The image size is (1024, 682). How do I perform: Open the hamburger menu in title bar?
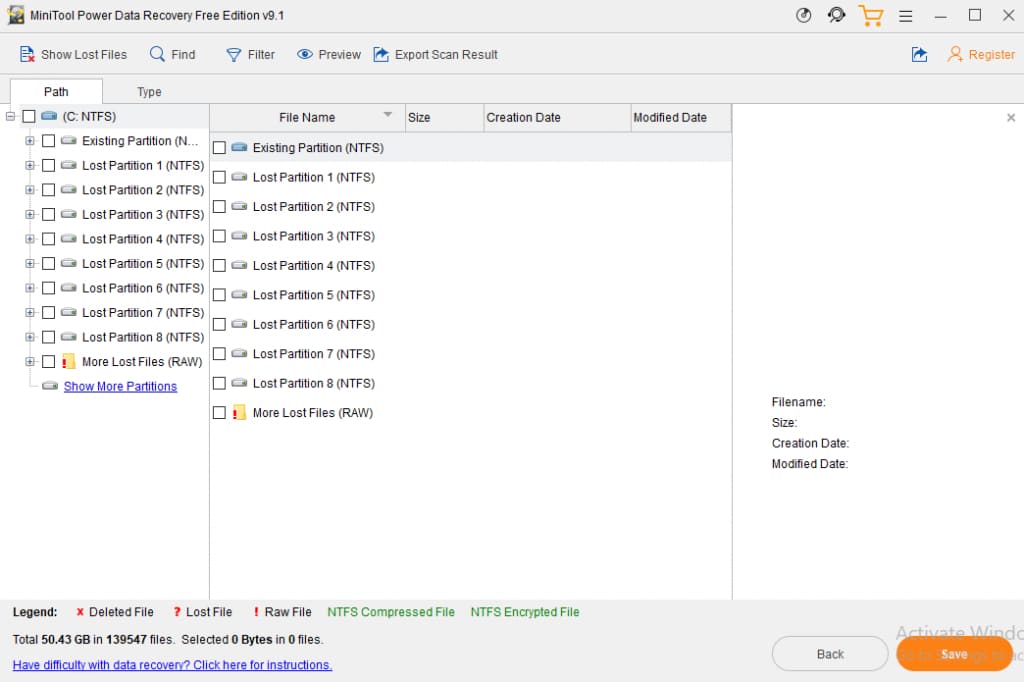pyautogui.click(x=905, y=16)
